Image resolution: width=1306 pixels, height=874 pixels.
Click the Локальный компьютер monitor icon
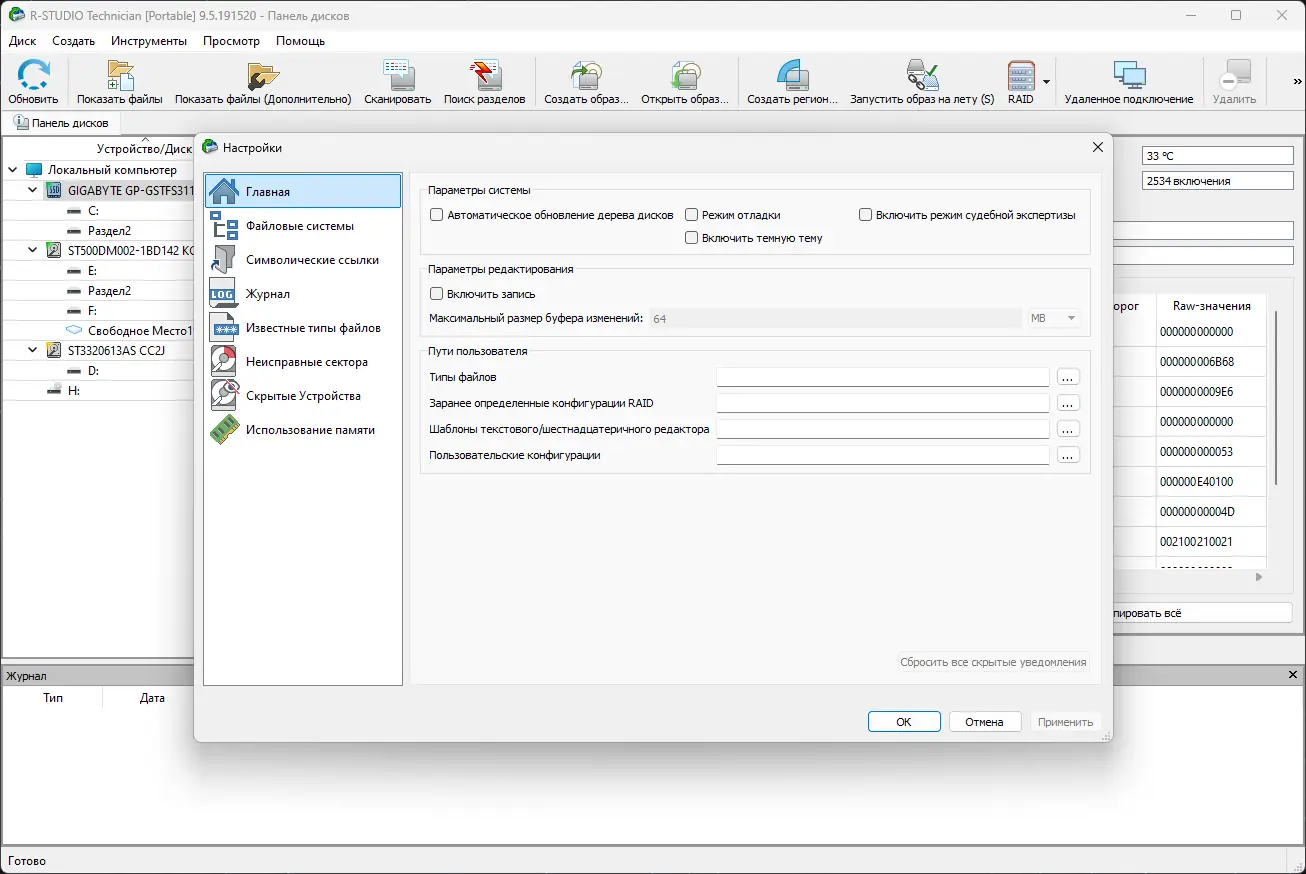click(34, 170)
